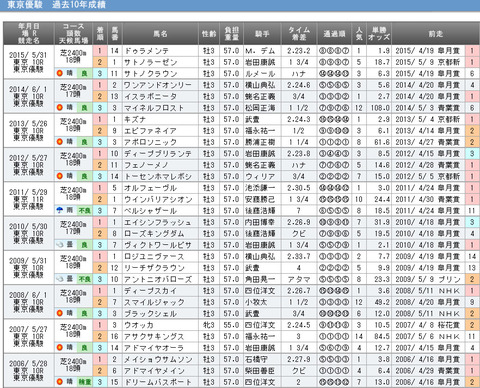Click horse name アドマイヤメイン
The height and width of the screenshot is (388, 480).
pyautogui.click(x=154, y=371)
